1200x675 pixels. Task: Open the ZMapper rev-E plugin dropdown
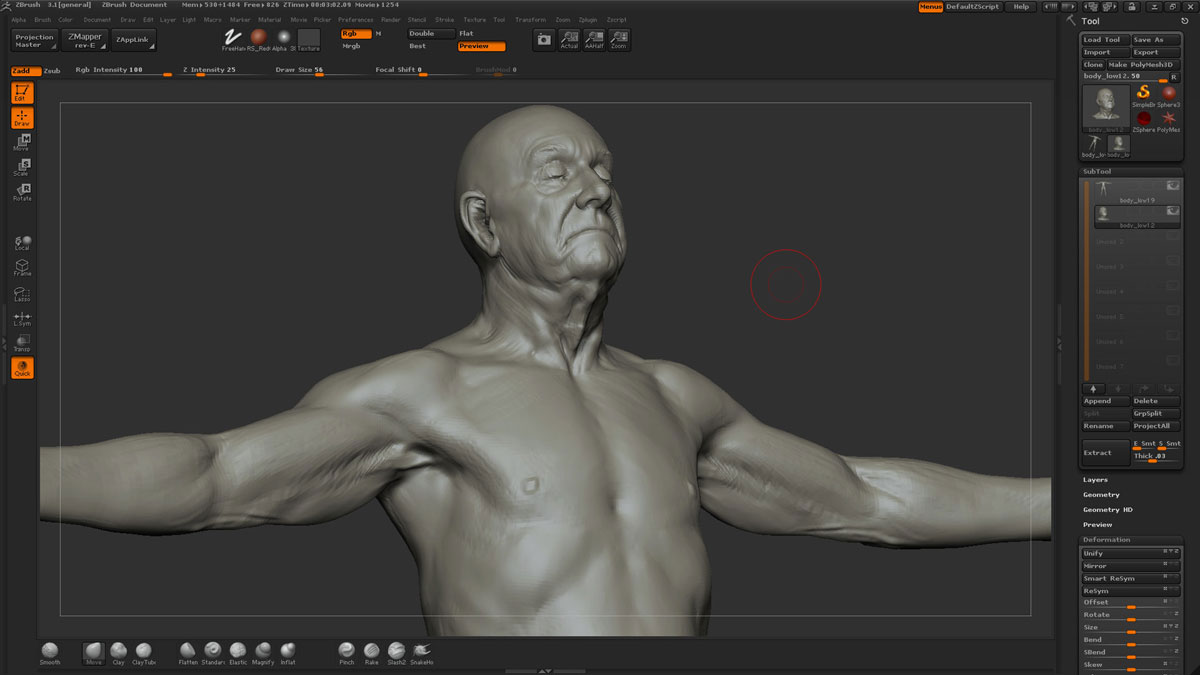pyautogui.click(x=84, y=40)
